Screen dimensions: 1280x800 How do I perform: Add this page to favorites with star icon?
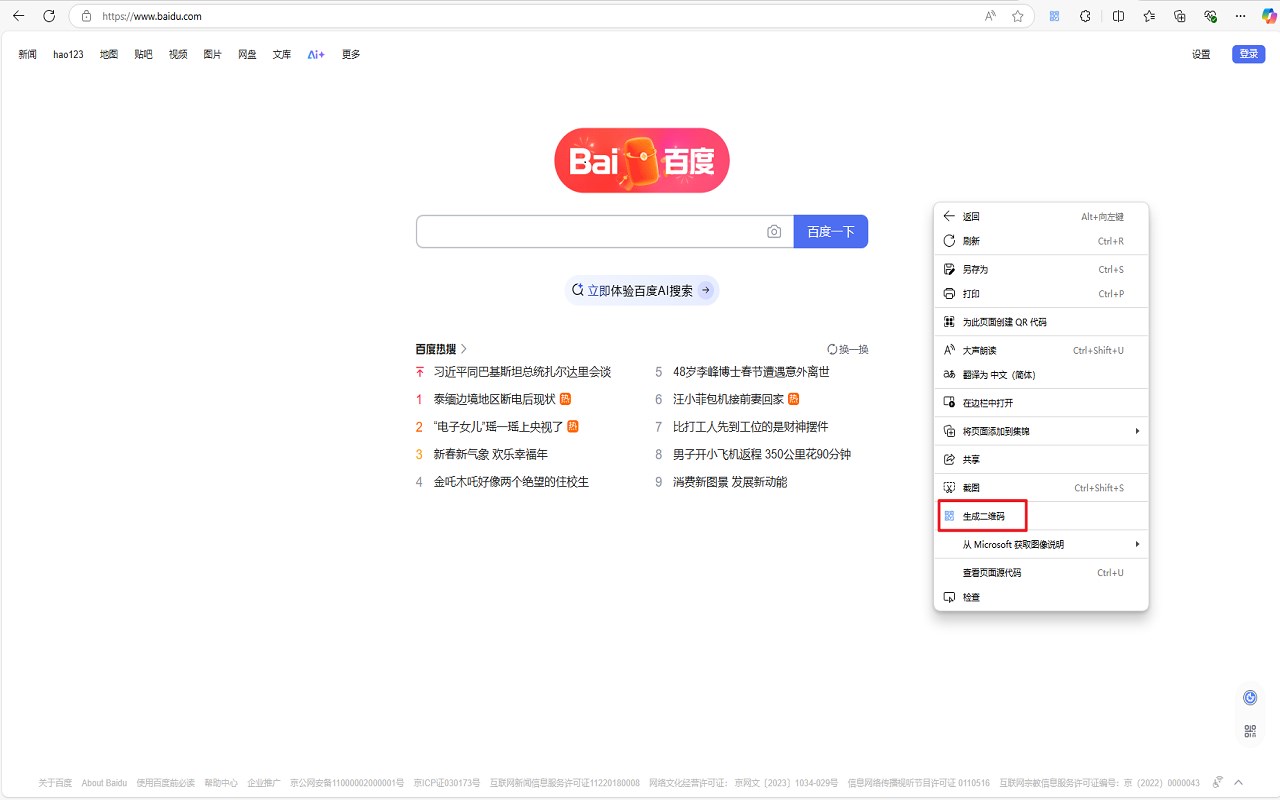coord(1018,16)
